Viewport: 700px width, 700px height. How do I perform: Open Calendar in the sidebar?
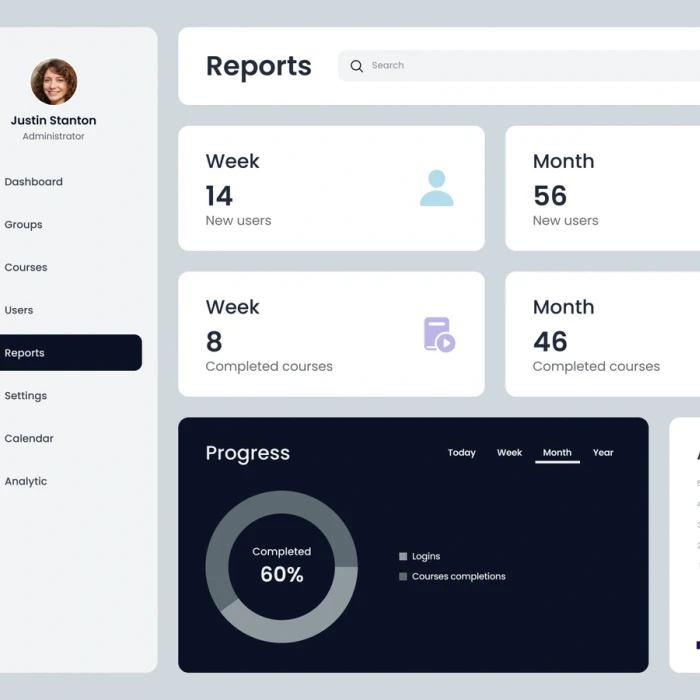point(29,438)
